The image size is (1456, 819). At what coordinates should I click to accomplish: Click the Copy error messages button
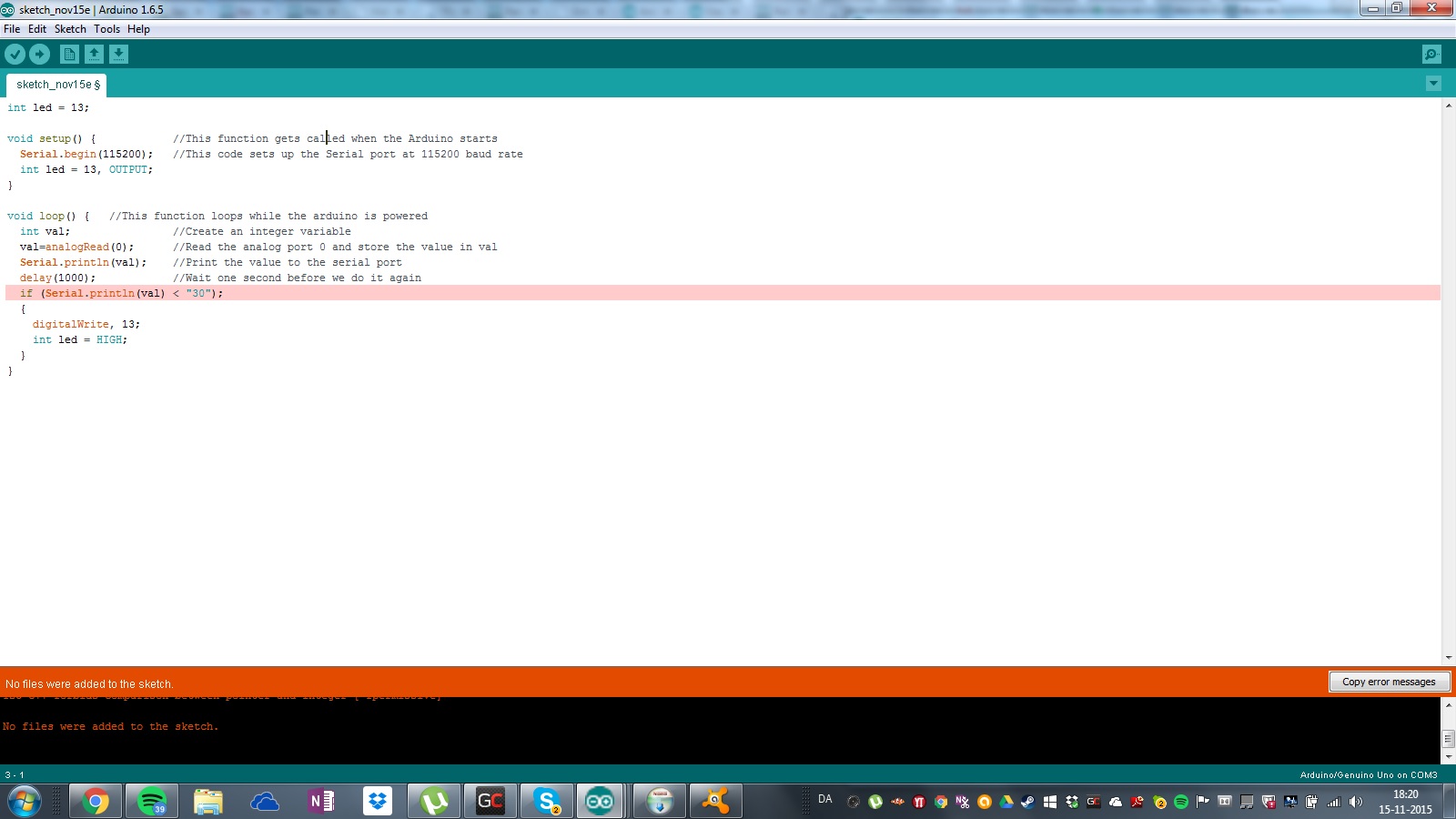click(1389, 682)
